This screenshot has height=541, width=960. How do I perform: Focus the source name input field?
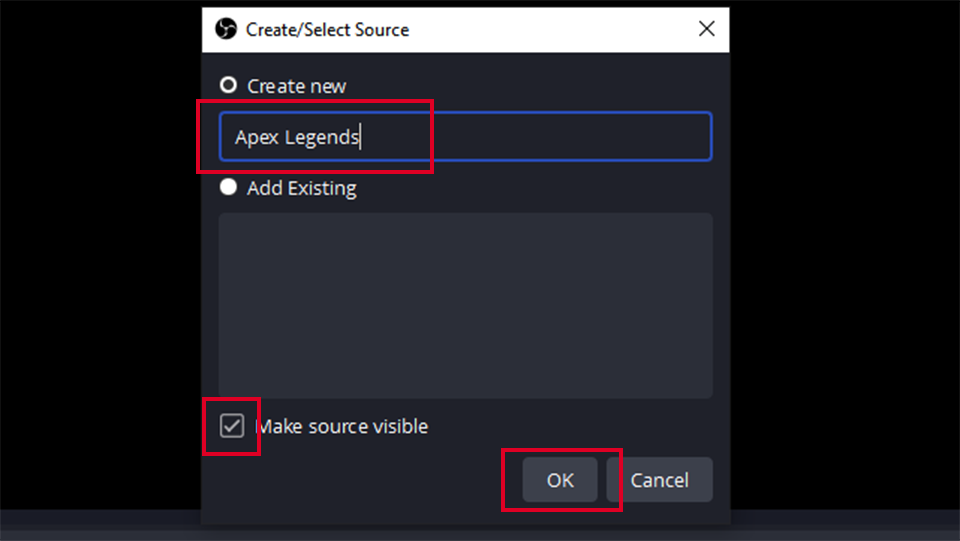coord(465,136)
